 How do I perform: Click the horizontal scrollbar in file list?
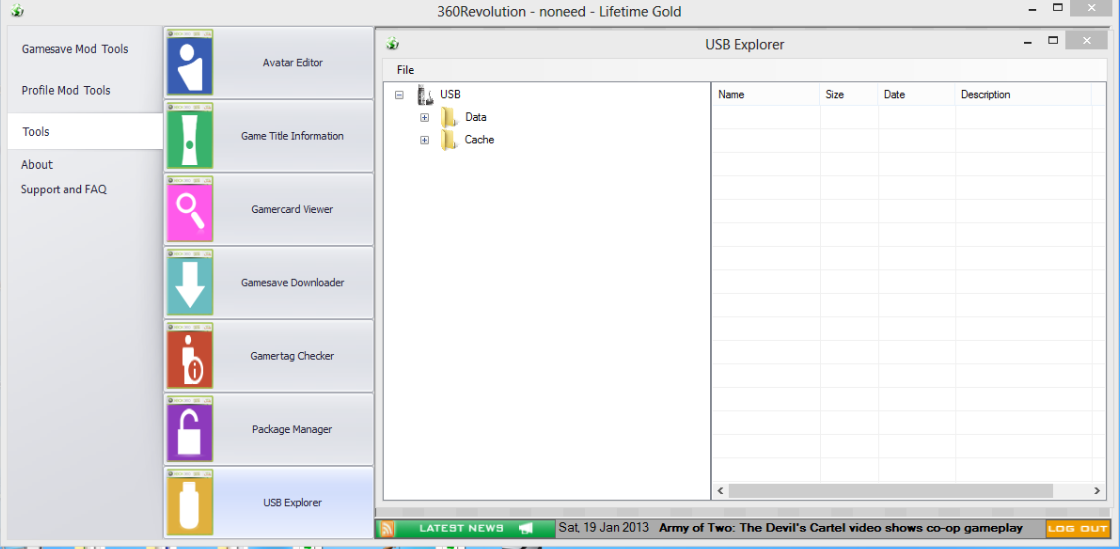pyautogui.click(x=890, y=491)
